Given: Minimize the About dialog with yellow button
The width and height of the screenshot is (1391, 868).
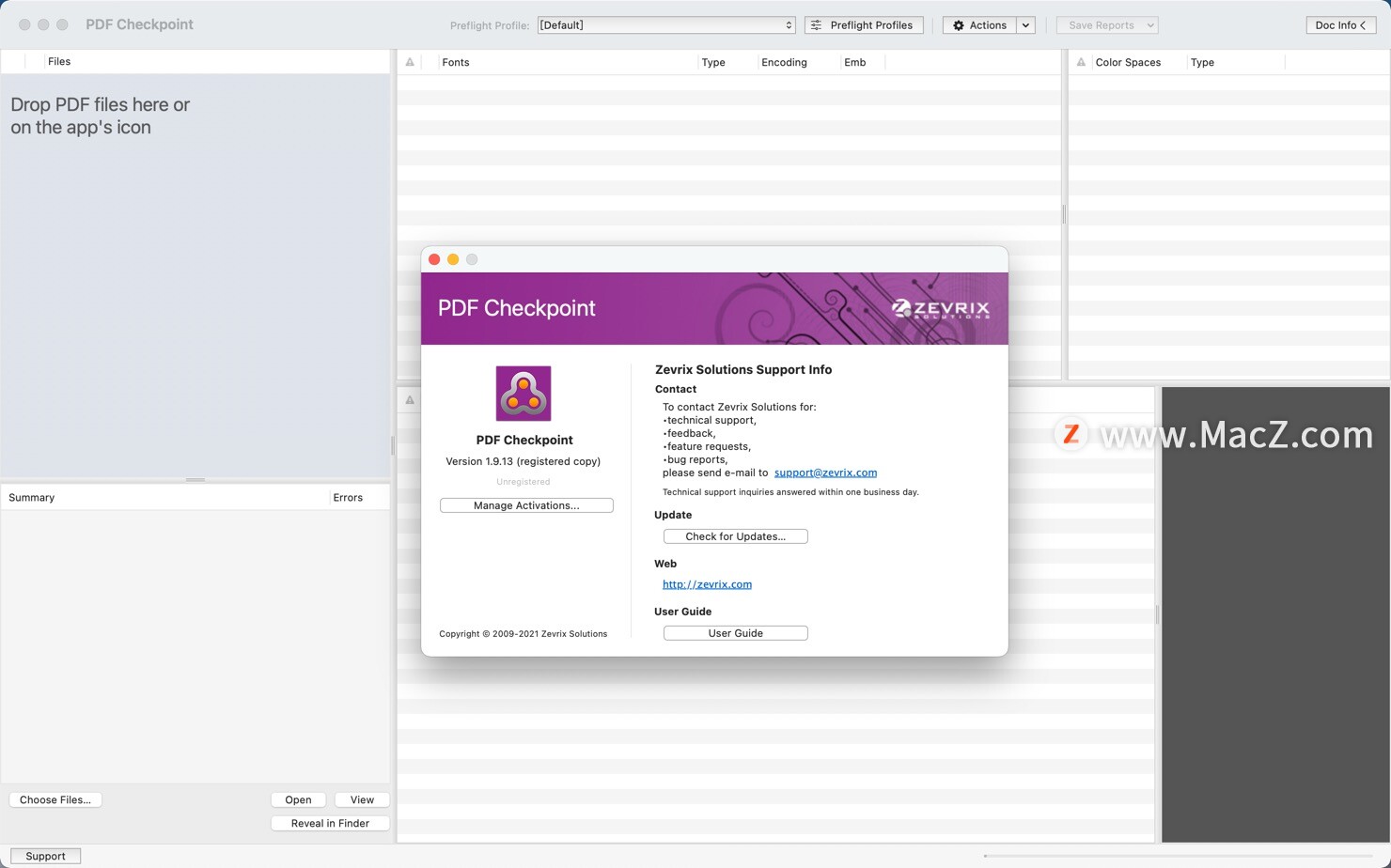Looking at the screenshot, I should tap(453, 259).
